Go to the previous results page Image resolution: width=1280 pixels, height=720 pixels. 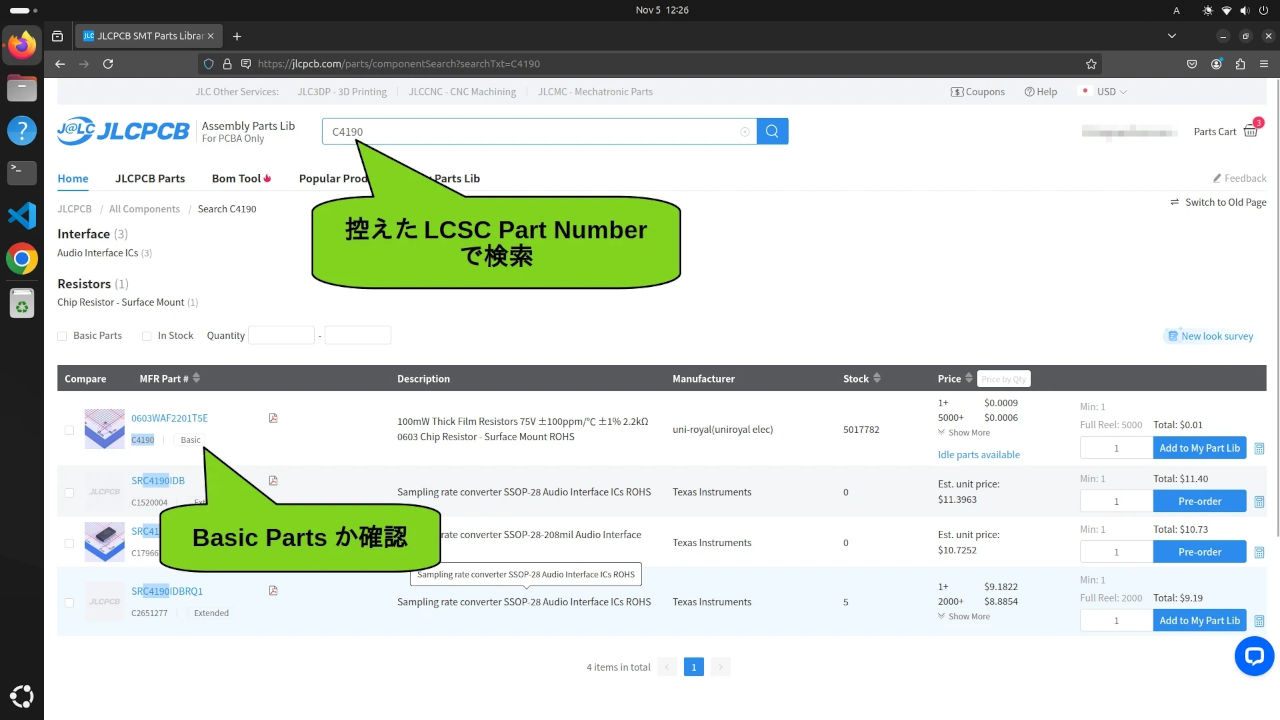point(667,667)
